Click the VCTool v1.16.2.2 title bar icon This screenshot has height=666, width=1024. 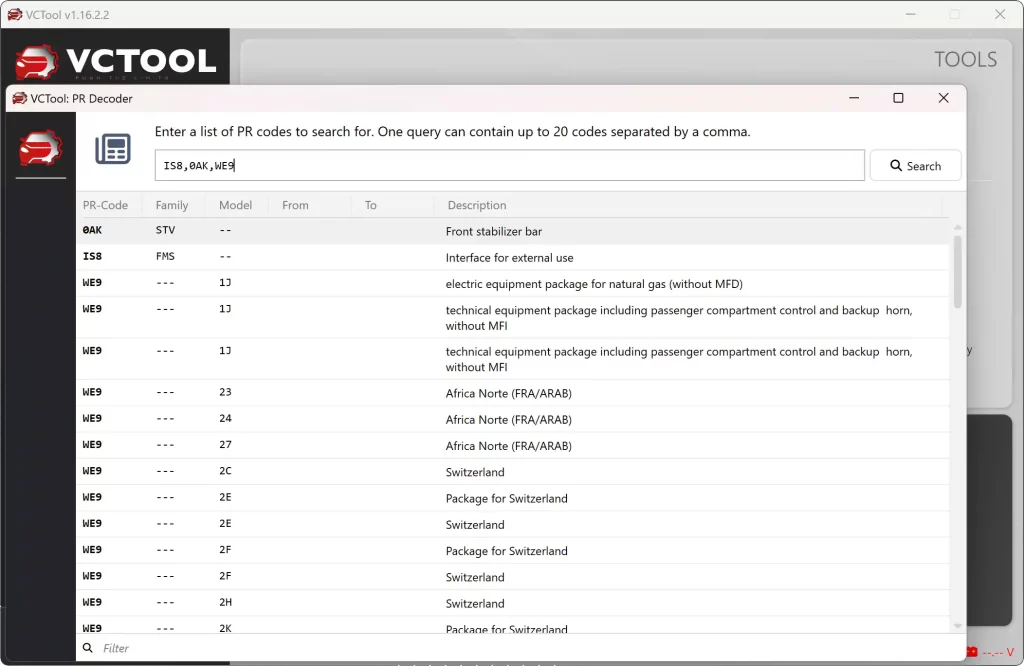coord(14,14)
